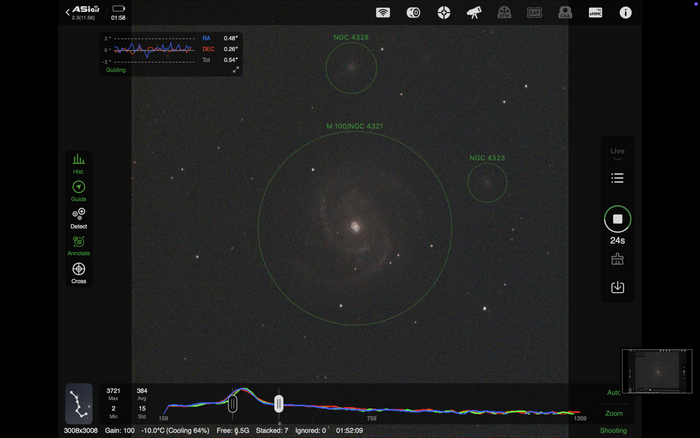This screenshot has width=700, height=438.
Task: Toggle the Cross crosshair overlay
Action: click(78, 271)
